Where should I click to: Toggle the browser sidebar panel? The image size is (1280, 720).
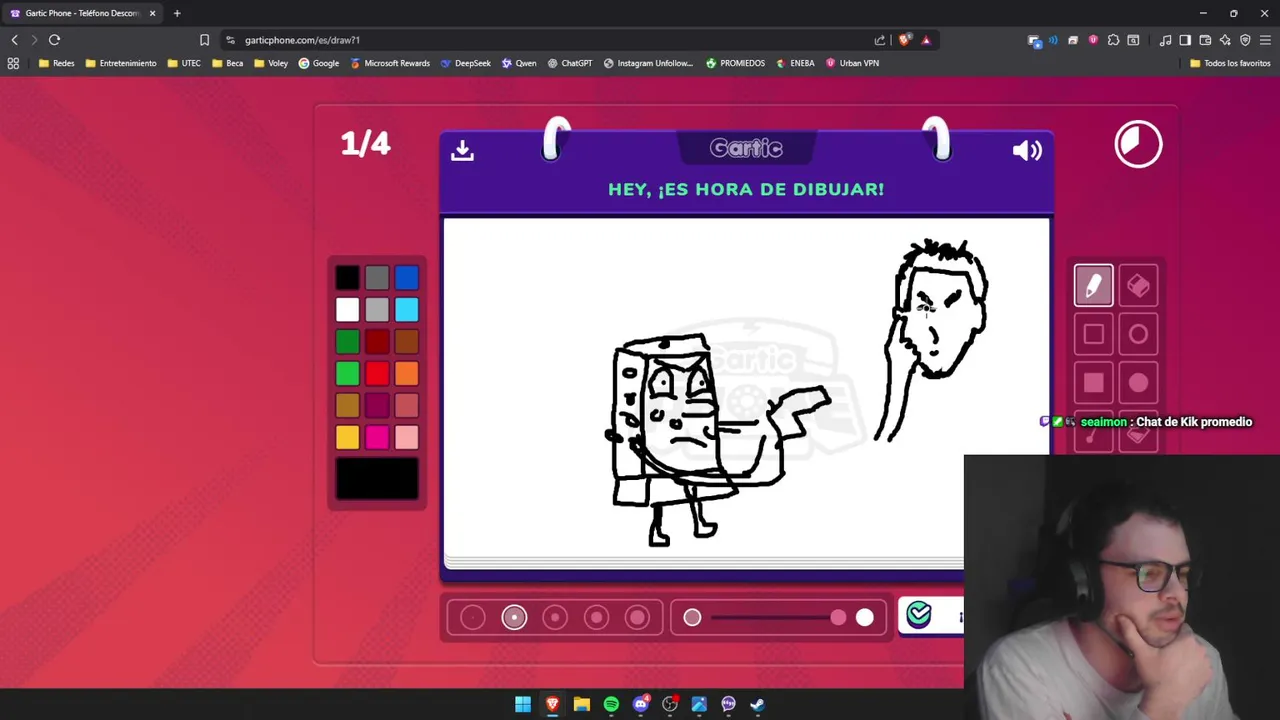point(1185,40)
